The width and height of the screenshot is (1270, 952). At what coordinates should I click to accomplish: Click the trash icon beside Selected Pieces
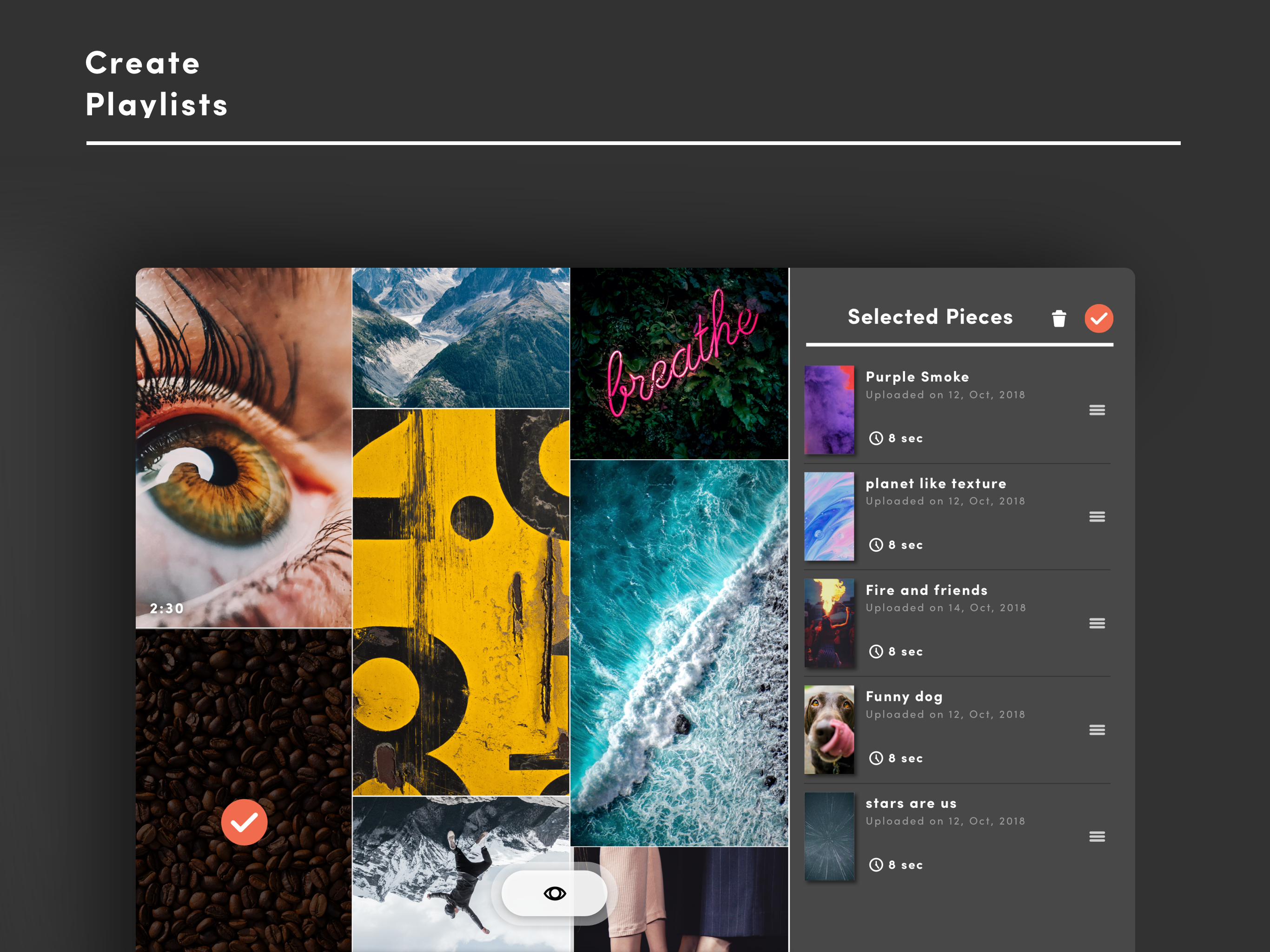(1058, 318)
